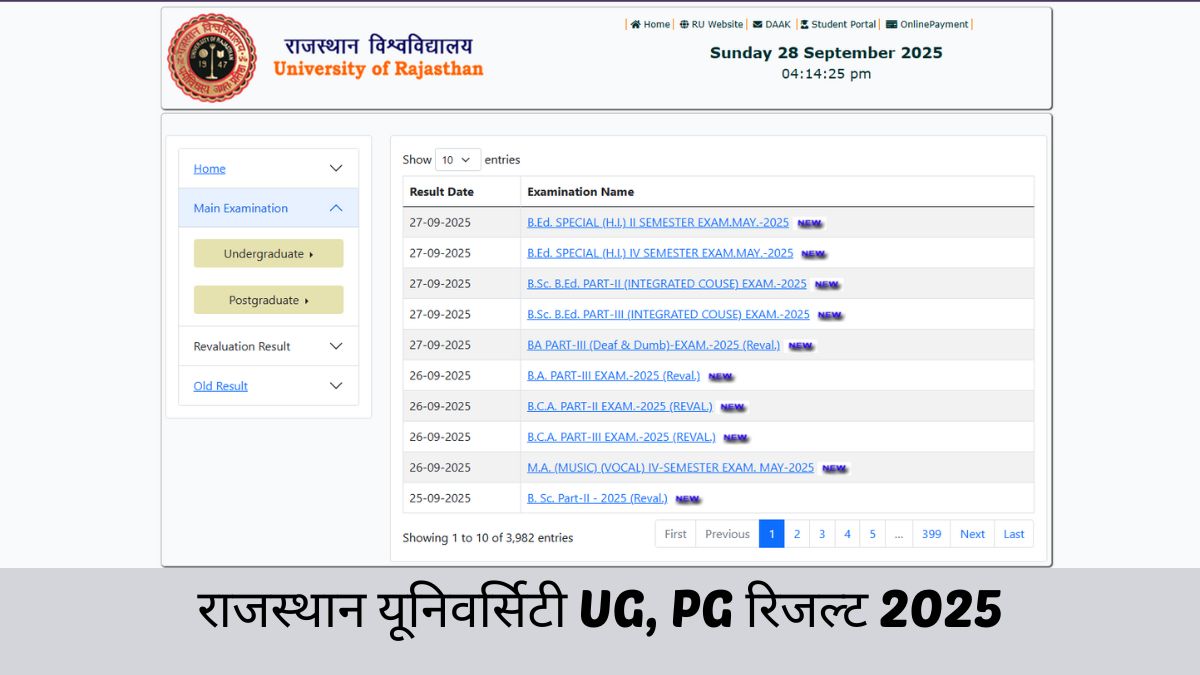Click NEW badge beside B.C.A. PART-III Reval
1200x675 pixels.
tap(736, 438)
